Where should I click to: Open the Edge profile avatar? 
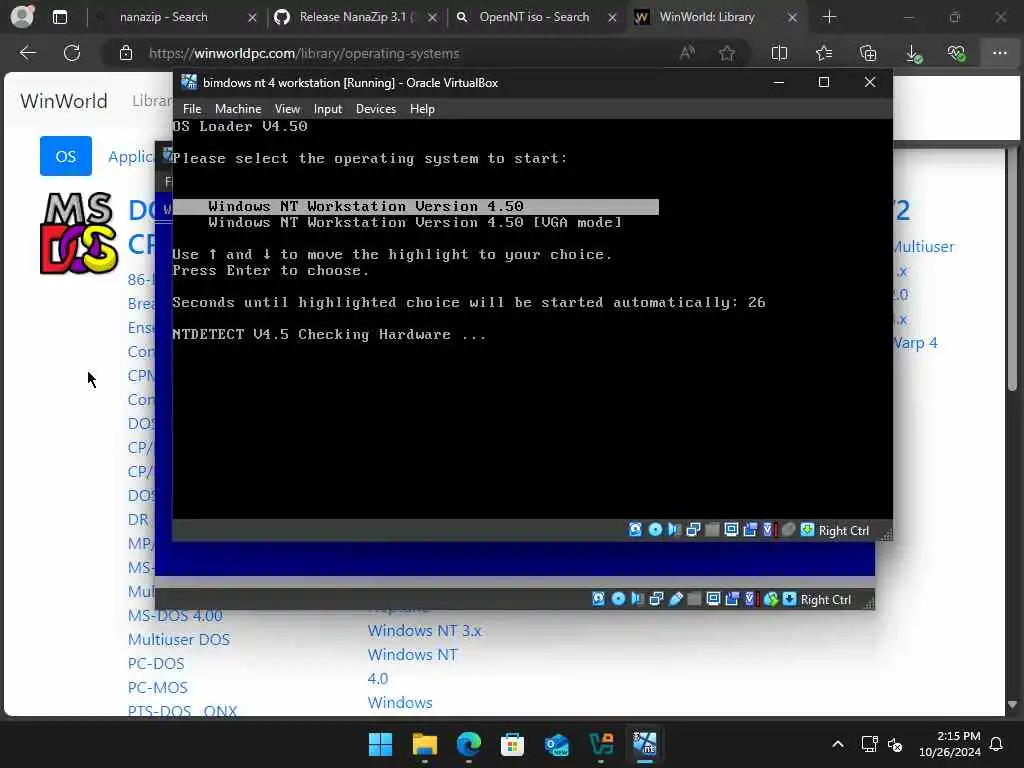(x=22, y=16)
